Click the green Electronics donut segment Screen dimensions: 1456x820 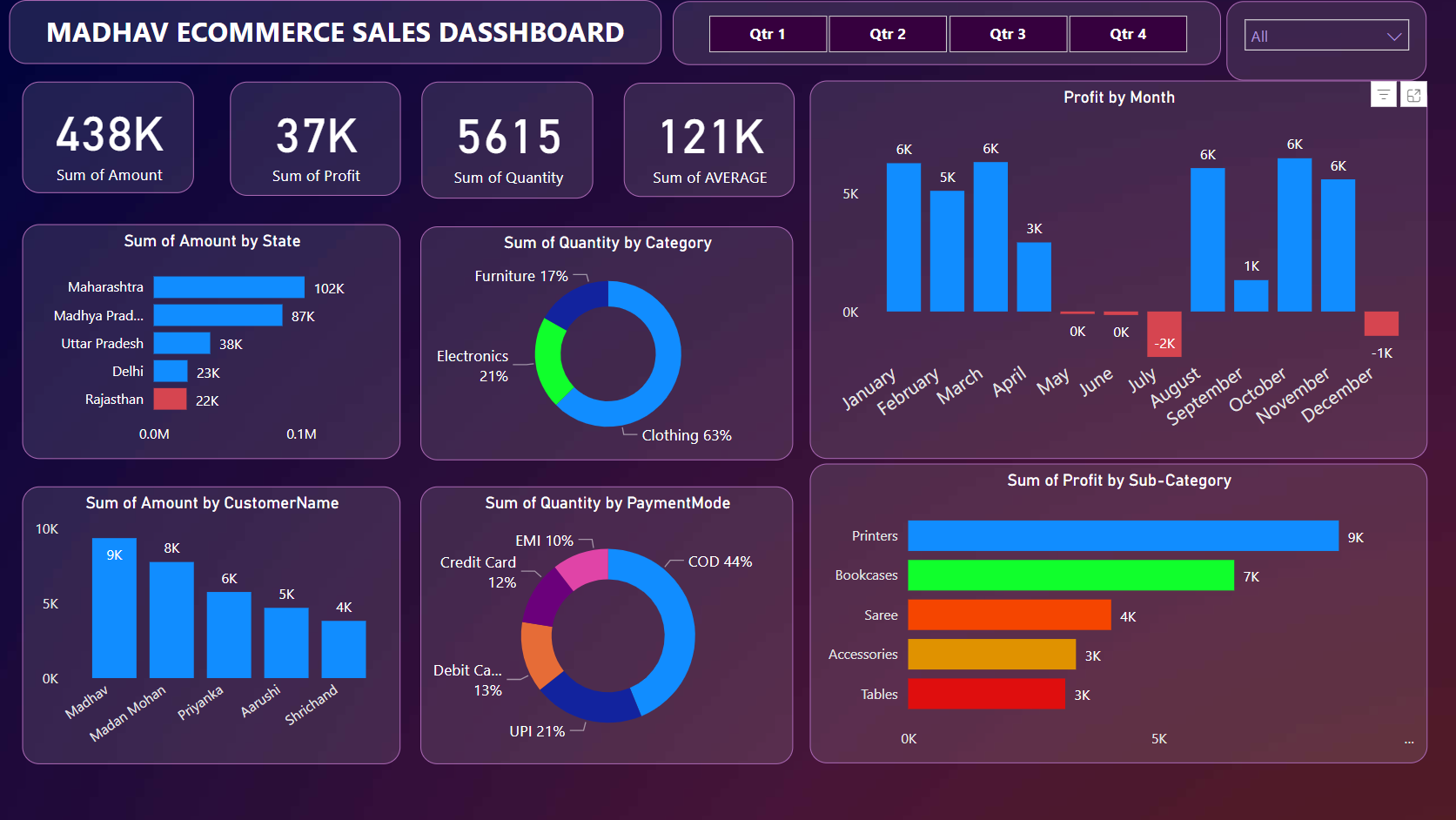pos(548,360)
